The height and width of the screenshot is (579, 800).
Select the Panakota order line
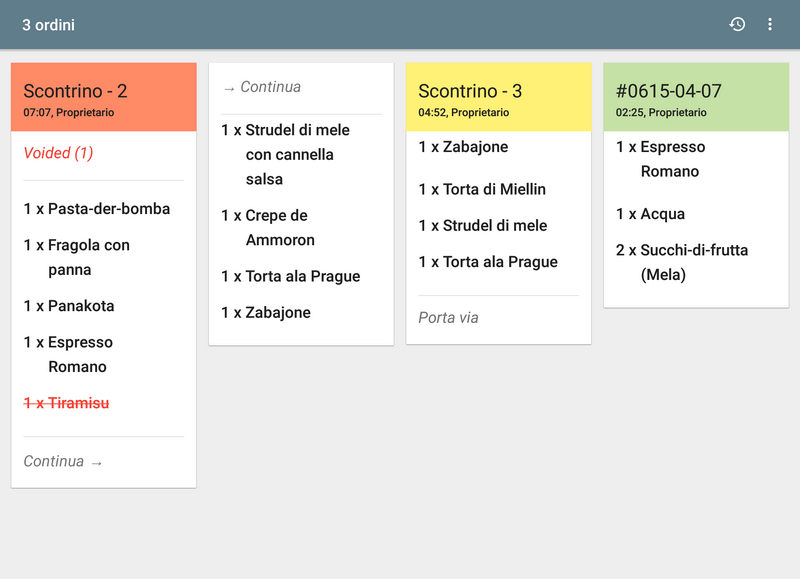[x=69, y=306]
